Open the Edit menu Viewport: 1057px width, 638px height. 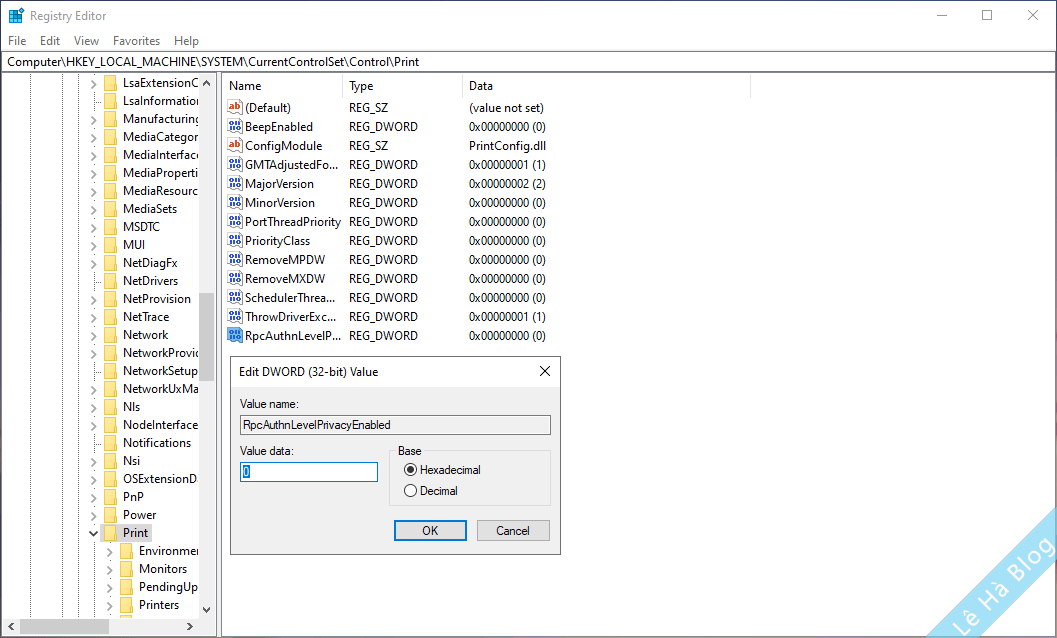pos(50,41)
